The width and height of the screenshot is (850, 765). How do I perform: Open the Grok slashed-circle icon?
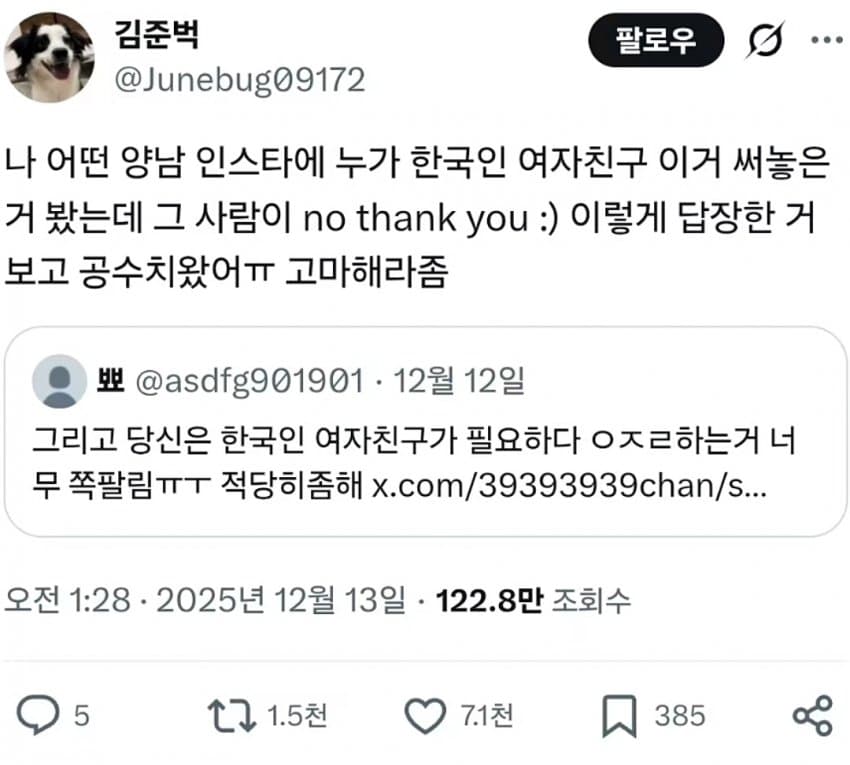[765, 40]
